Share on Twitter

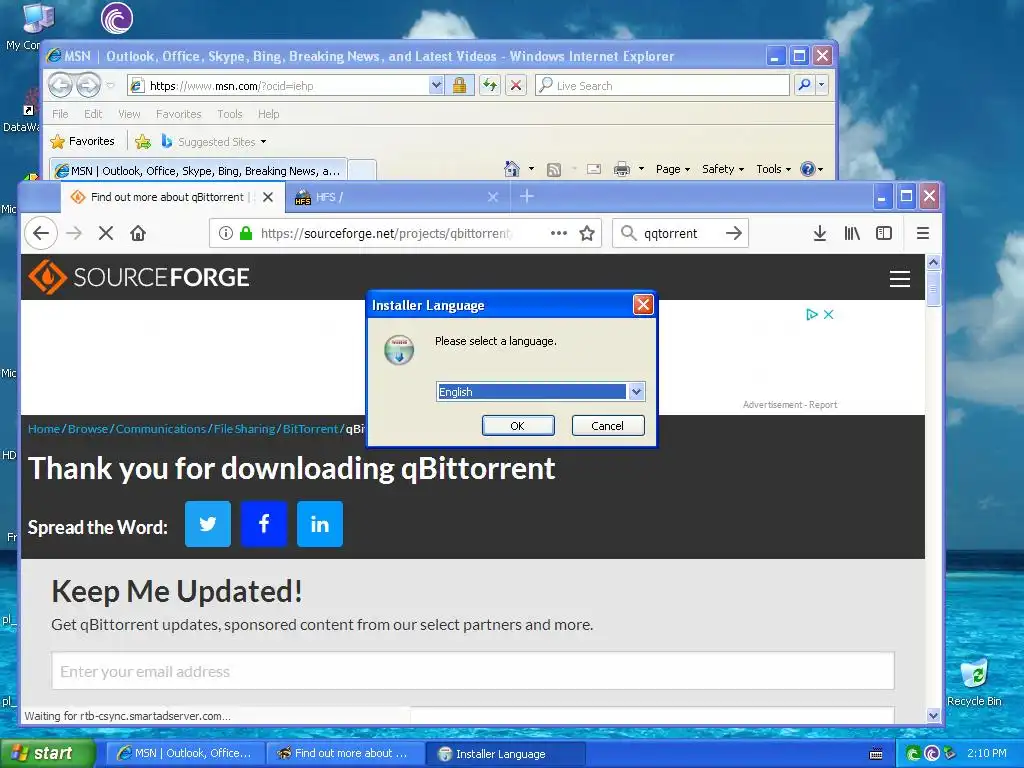[208, 524]
